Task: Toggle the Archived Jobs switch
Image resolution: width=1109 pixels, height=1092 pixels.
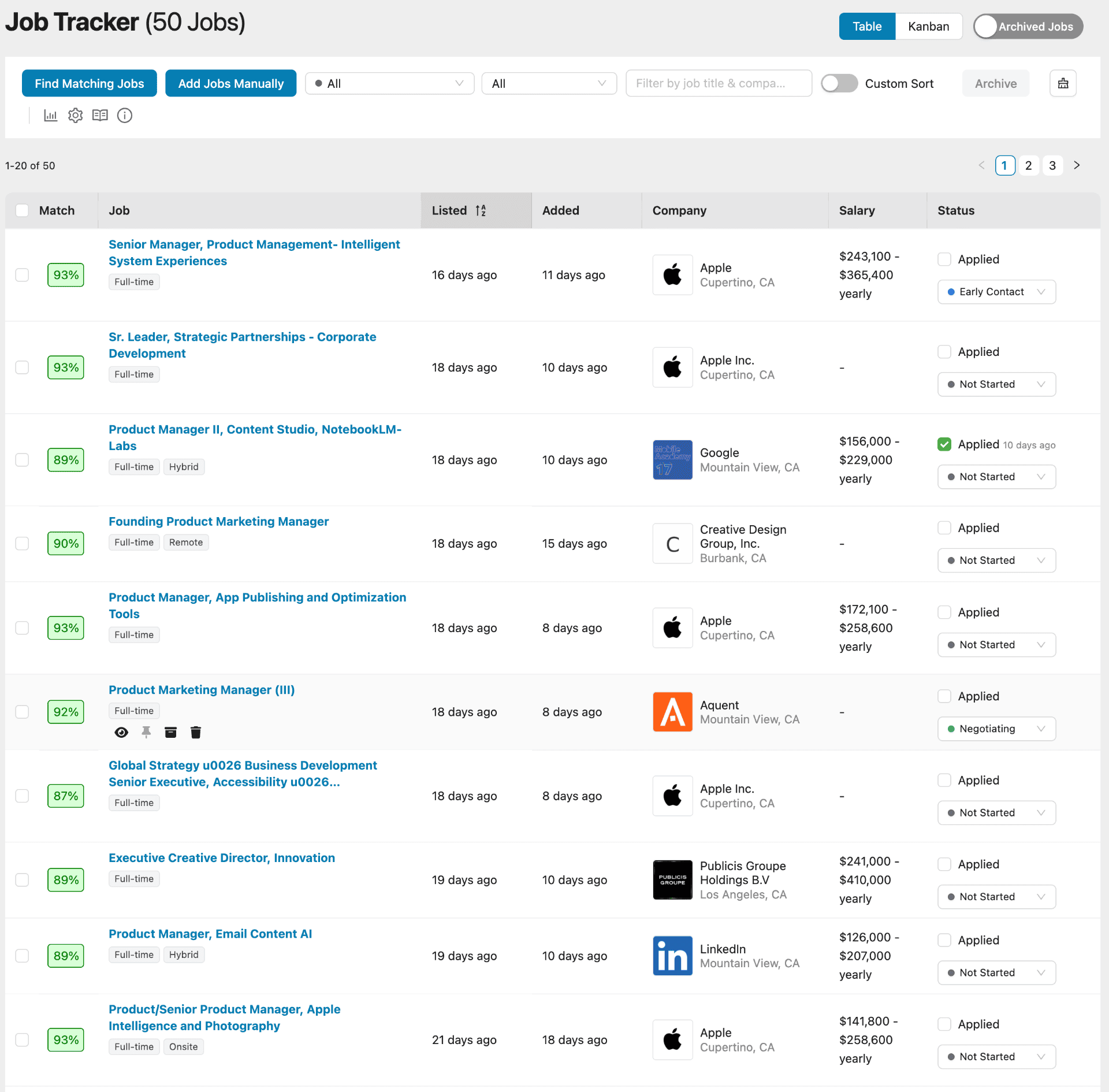Action: coord(1028,27)
